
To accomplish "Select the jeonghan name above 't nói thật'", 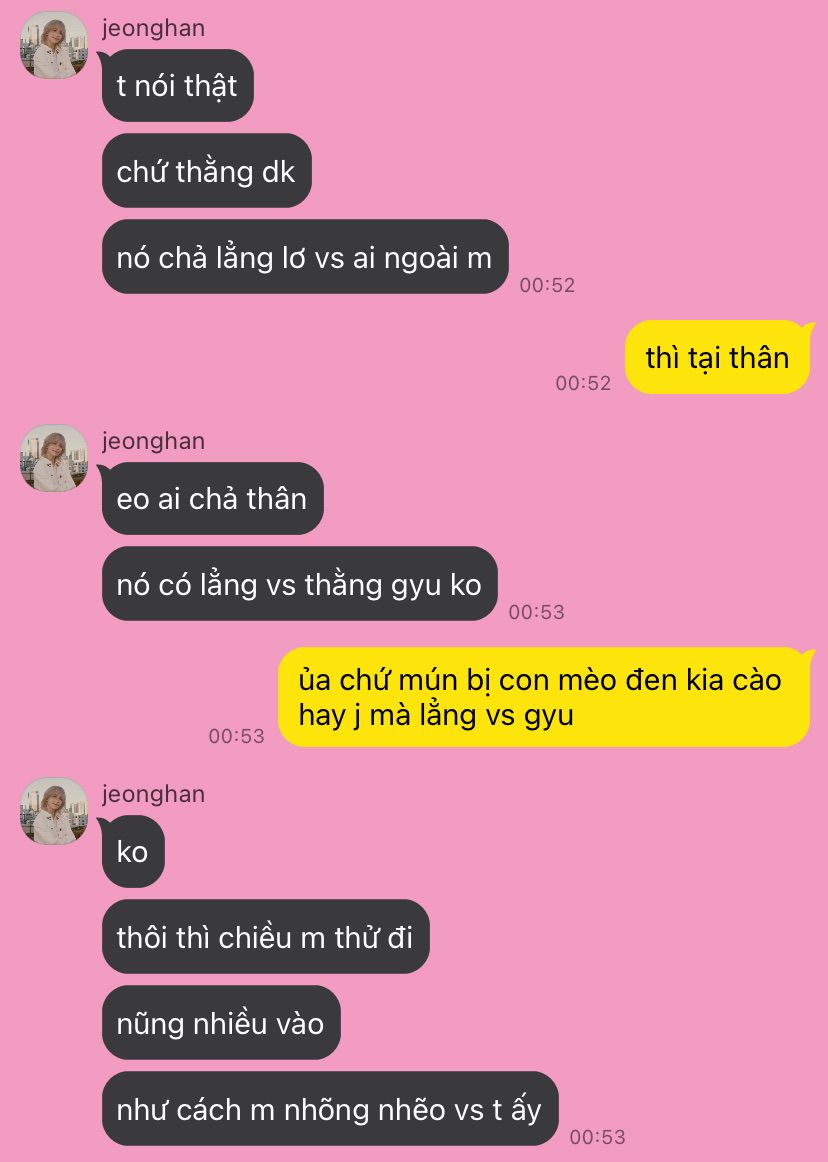I will click(153, 28).
